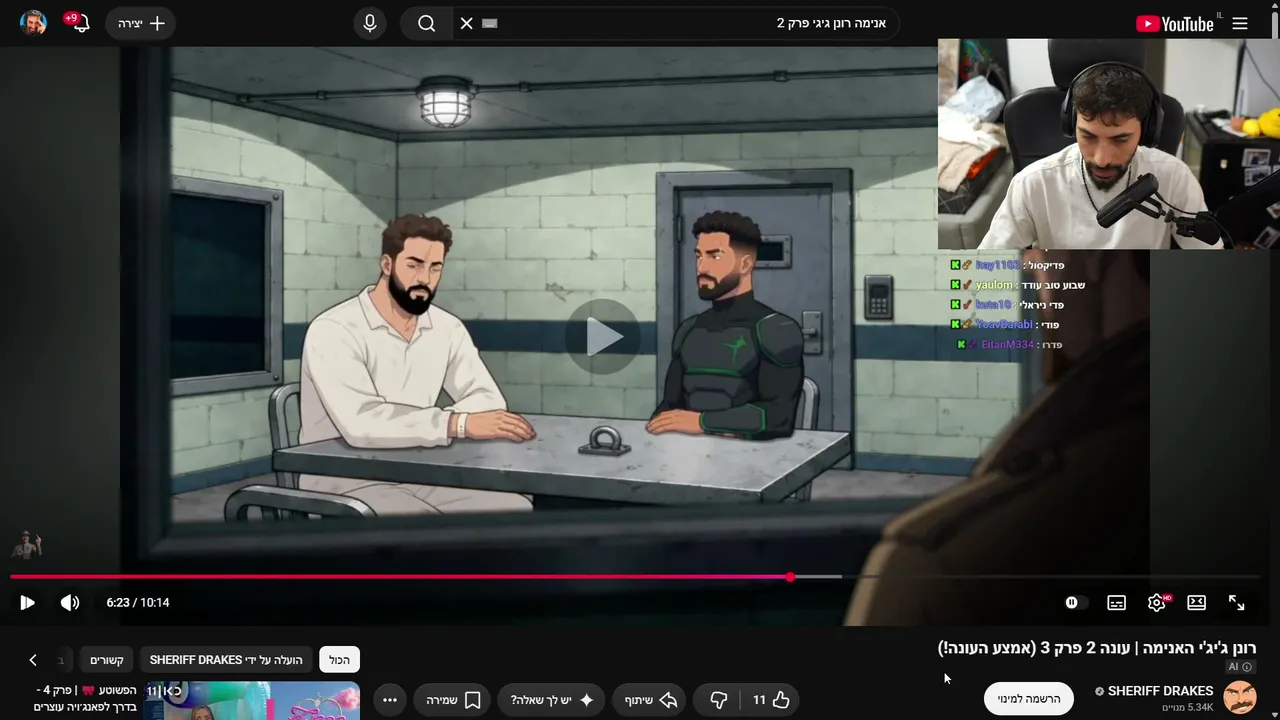Viewport: 1280px width, 720px height.
Task: Open the player settings gear
Action: click(x=1157, y=602)
